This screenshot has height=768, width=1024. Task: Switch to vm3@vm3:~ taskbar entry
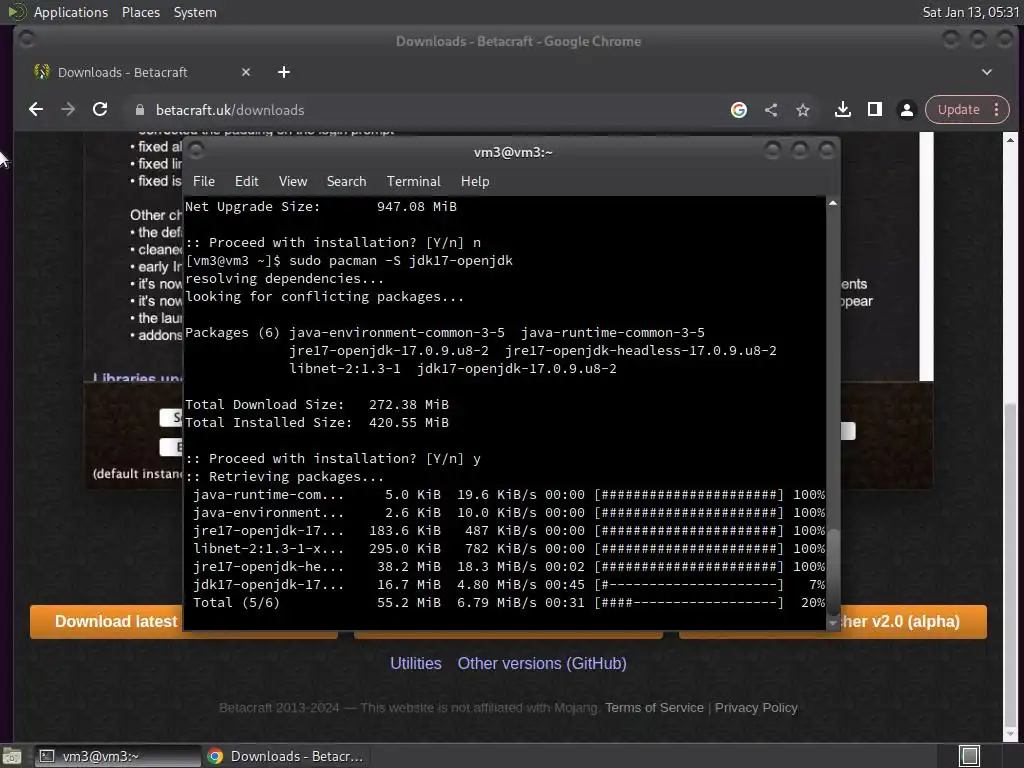coord(117,756)
